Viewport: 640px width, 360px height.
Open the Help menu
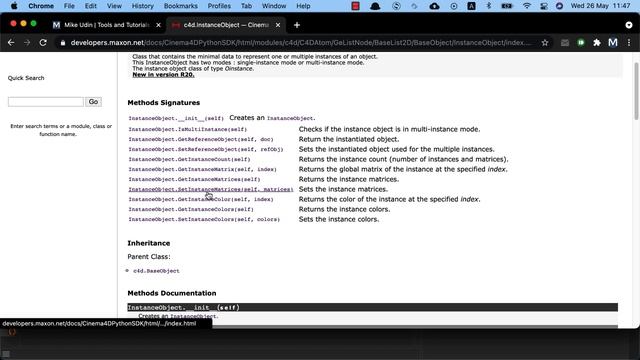303,6
